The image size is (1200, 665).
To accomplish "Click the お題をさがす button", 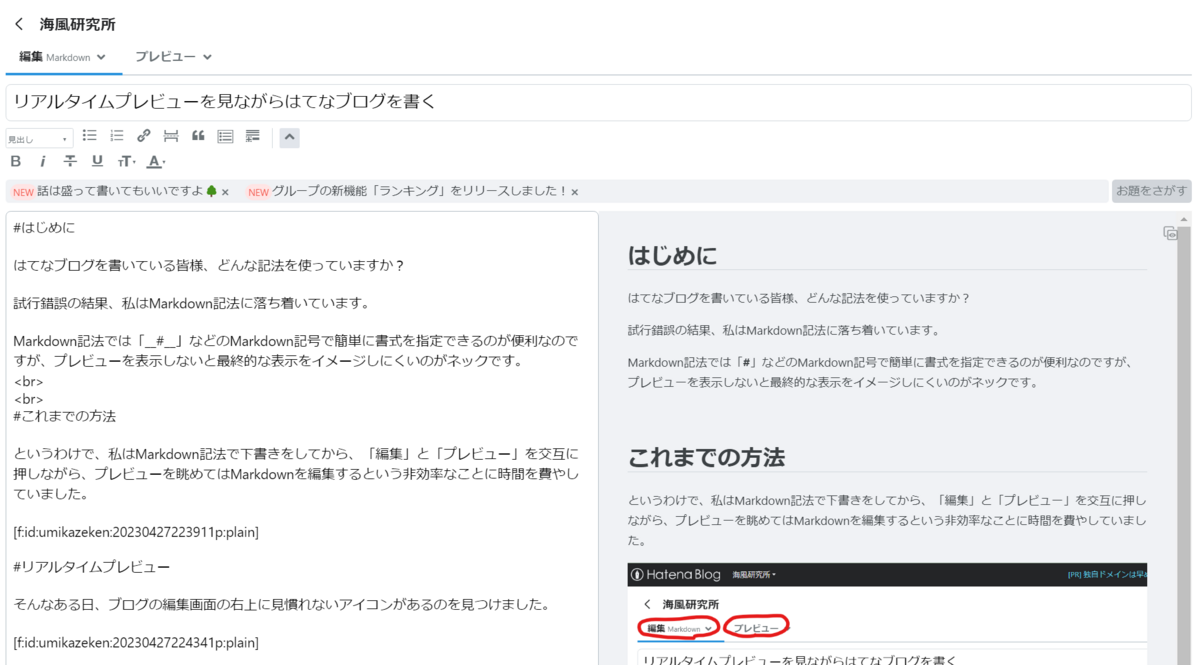I will 1151,191.
